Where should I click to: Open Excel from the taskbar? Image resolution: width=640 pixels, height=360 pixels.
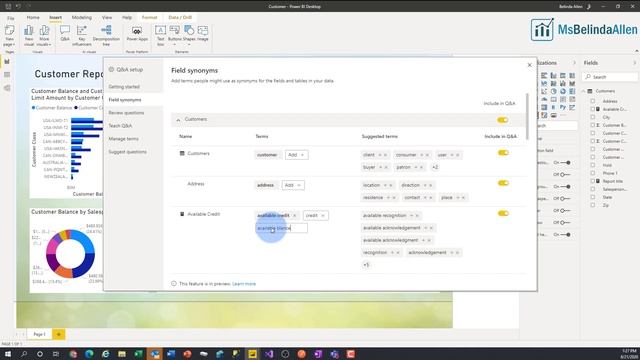138,354
